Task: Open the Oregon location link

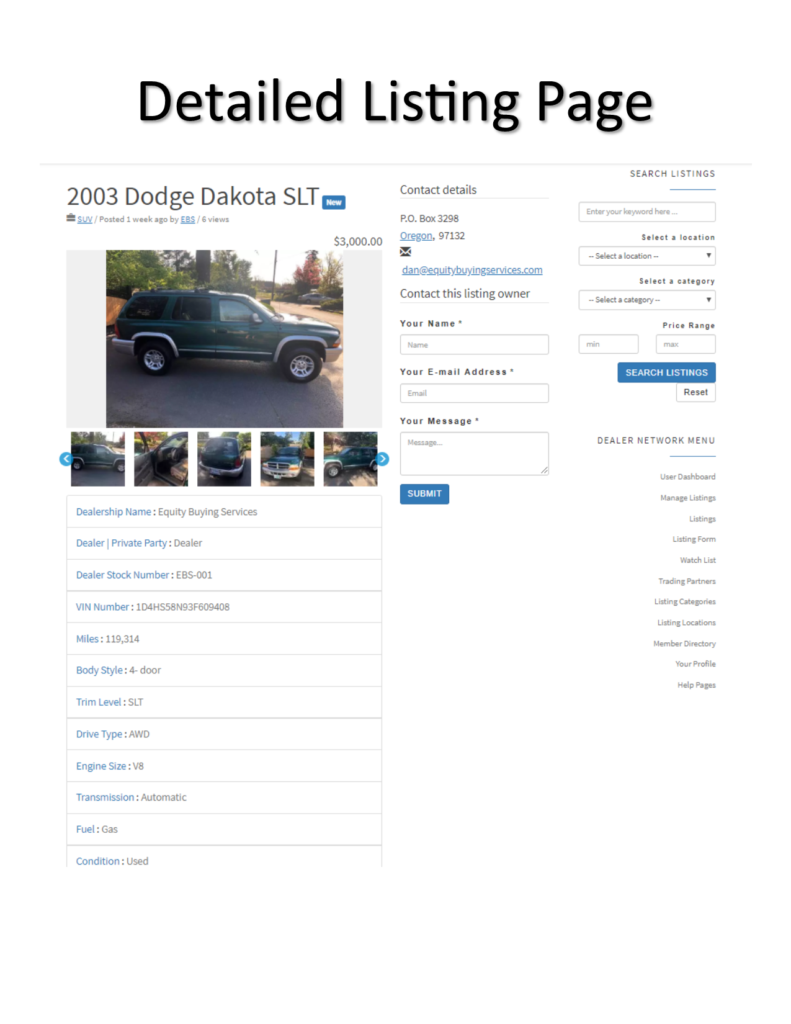Action: [x=416, y=236]
